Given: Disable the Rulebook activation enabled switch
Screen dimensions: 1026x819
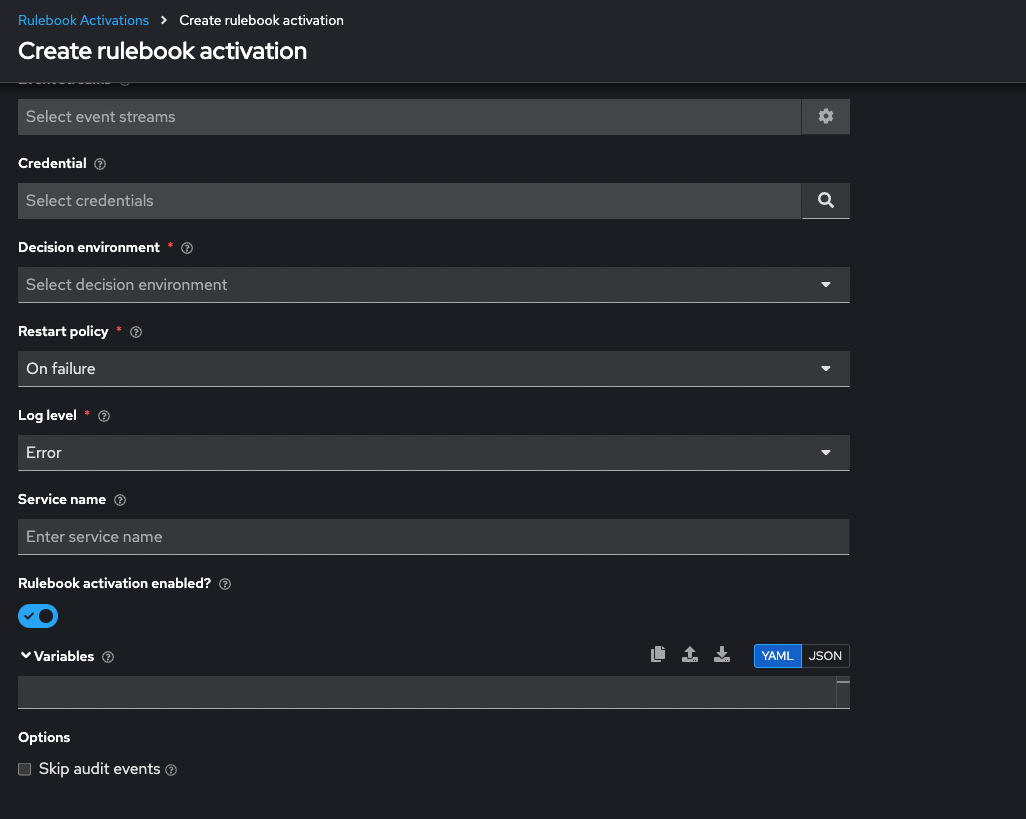Looking at the screenshot, I should (x=38, y=616).
